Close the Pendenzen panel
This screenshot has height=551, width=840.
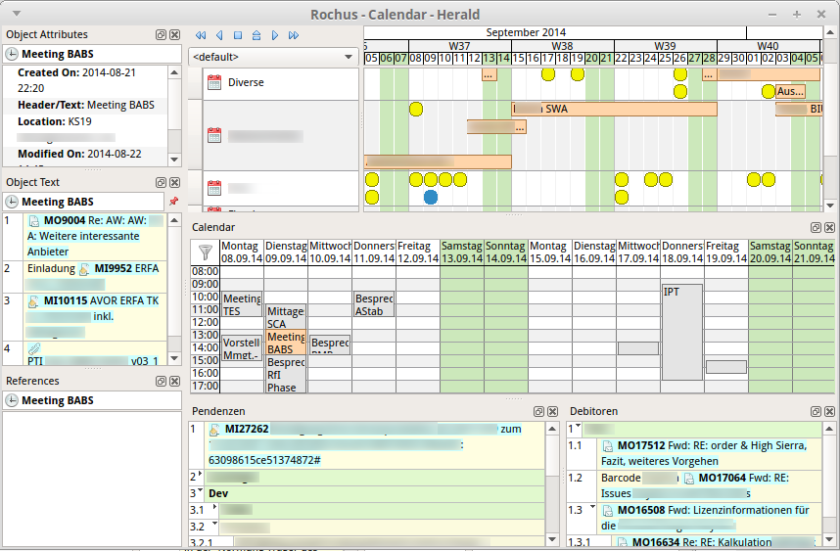coord(553,411)
